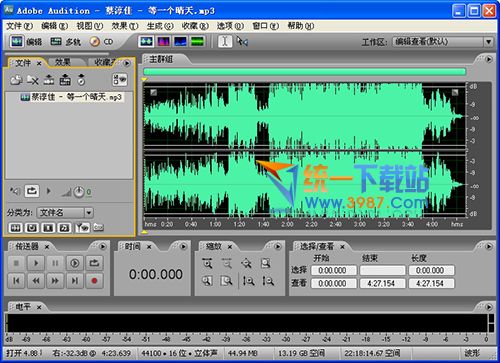Close the 文件 panel tab
This screenshot has height=363, width=500.
(x=39, y=63)
